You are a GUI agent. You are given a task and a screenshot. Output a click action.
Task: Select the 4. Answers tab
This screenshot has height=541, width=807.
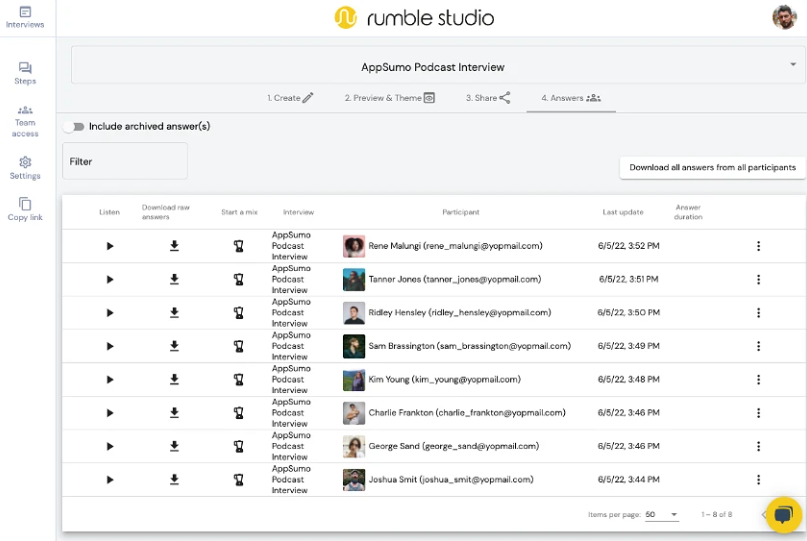571,98
